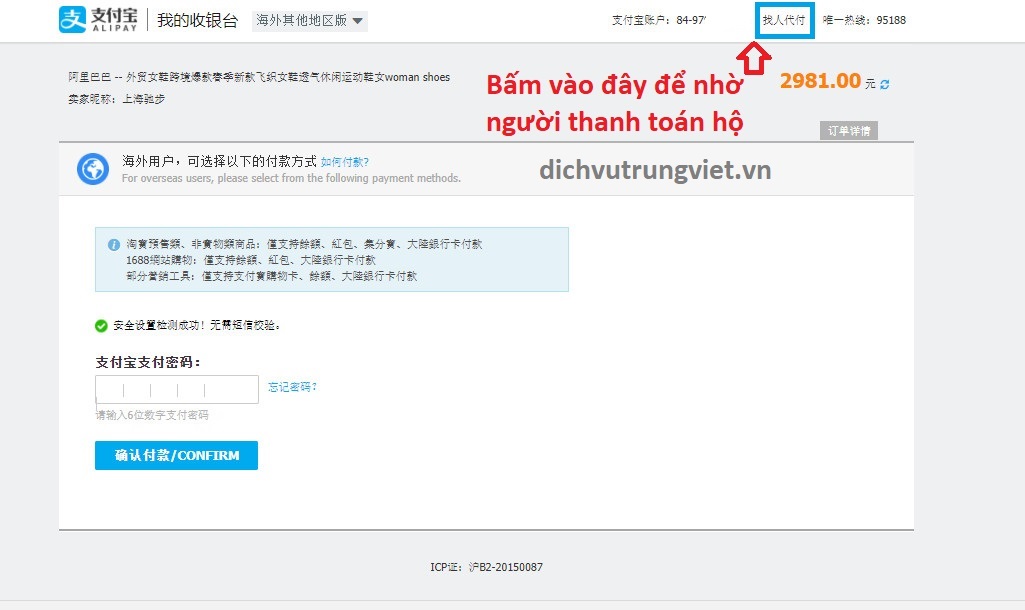Click the blue globe overseas icon
The width and height of the screenshot is (1025, 610).
click(x=93, y=170)
